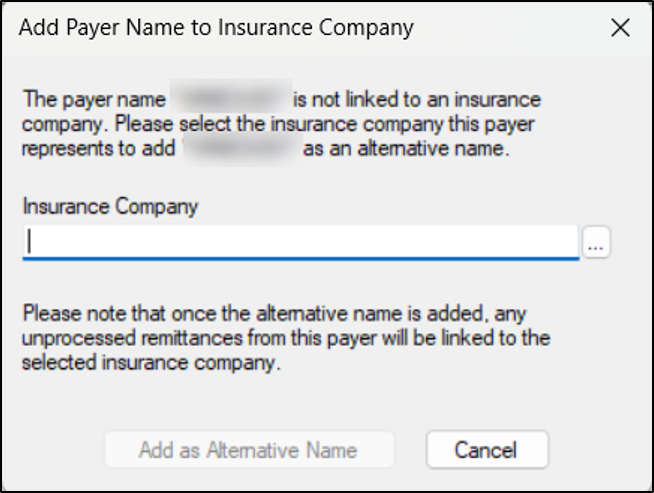This screenshot has width=654, height=493.
Task: Click Add as Alternative Name button
Action: pyautogui.click(x=249, y=450)
